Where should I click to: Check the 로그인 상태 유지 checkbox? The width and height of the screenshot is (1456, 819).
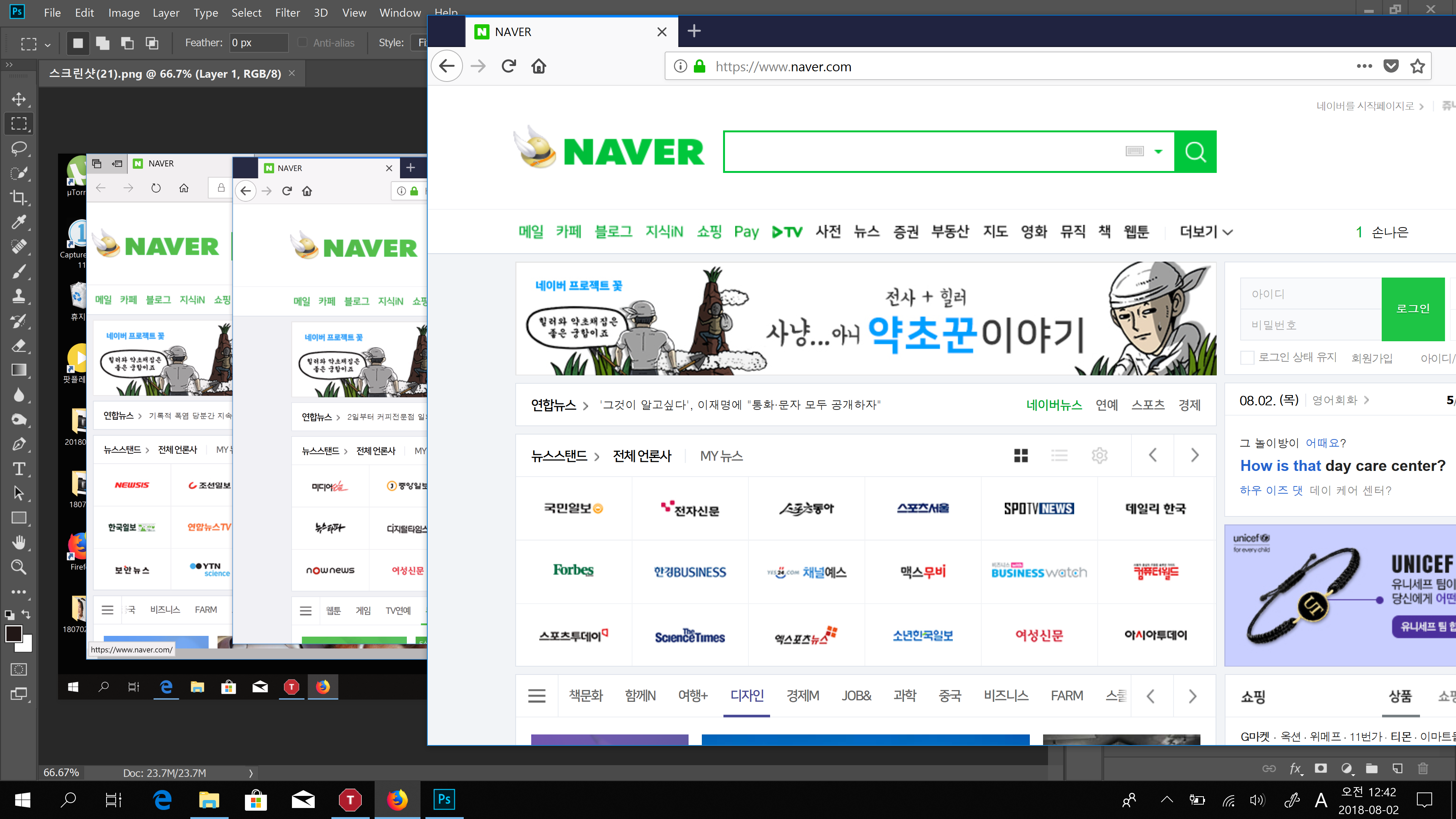pyautogui.click(x=1247, y=358)
